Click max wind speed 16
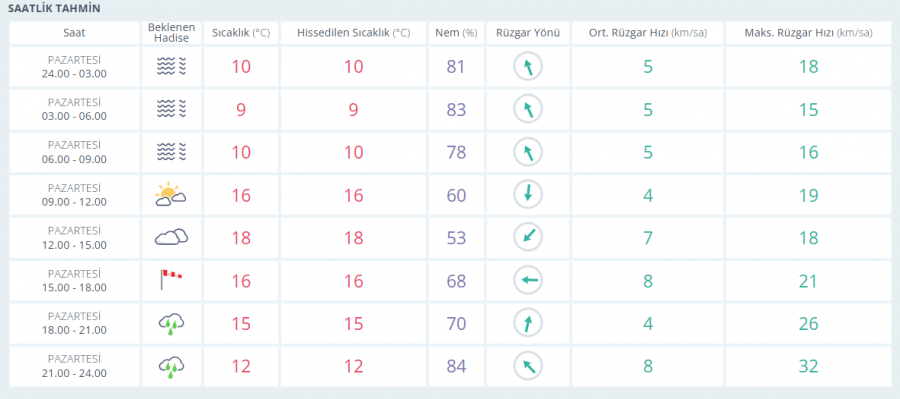Screen dimensions: 900x399 tap(808, 153)
